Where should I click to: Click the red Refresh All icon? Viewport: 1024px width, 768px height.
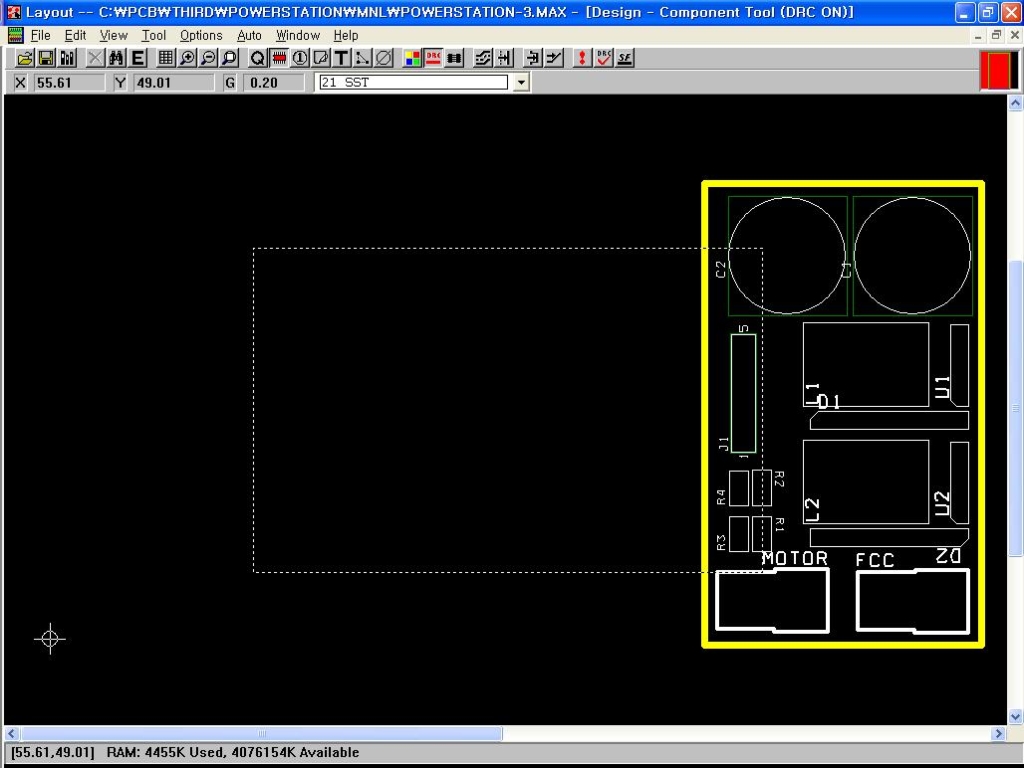point(582,58)
